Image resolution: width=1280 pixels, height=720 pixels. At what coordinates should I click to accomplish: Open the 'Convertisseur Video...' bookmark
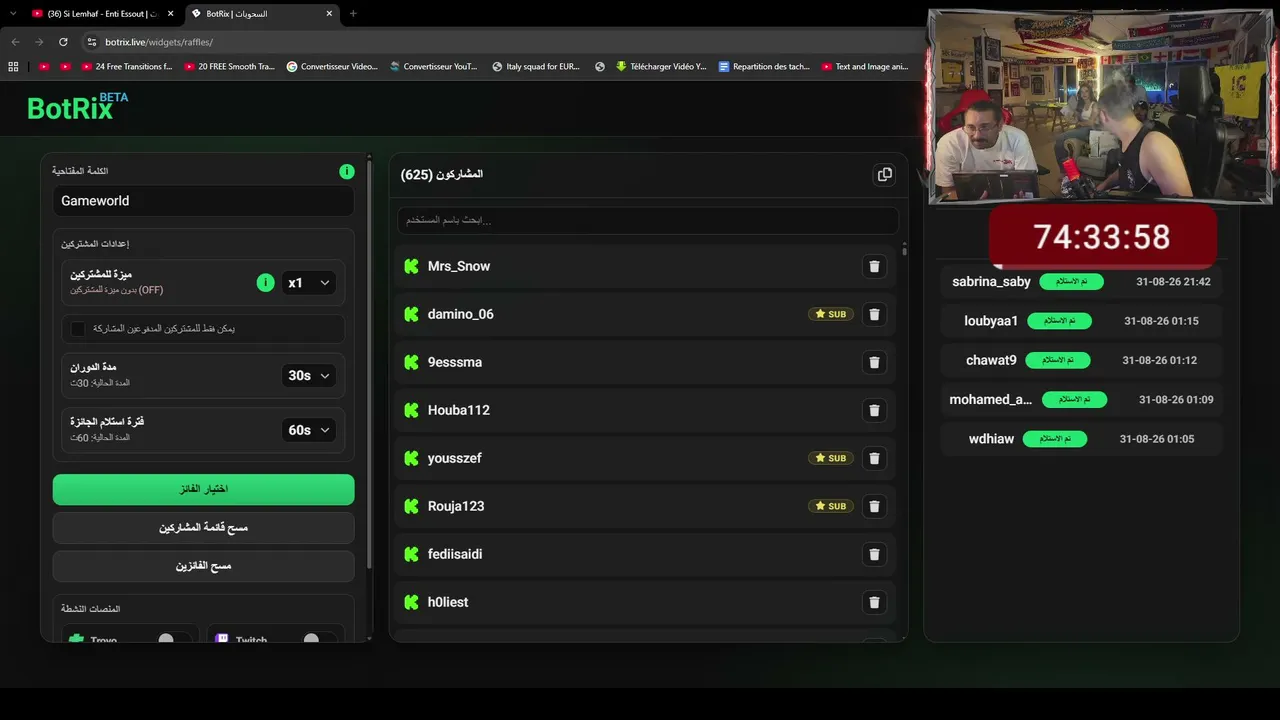coord(332,67)
